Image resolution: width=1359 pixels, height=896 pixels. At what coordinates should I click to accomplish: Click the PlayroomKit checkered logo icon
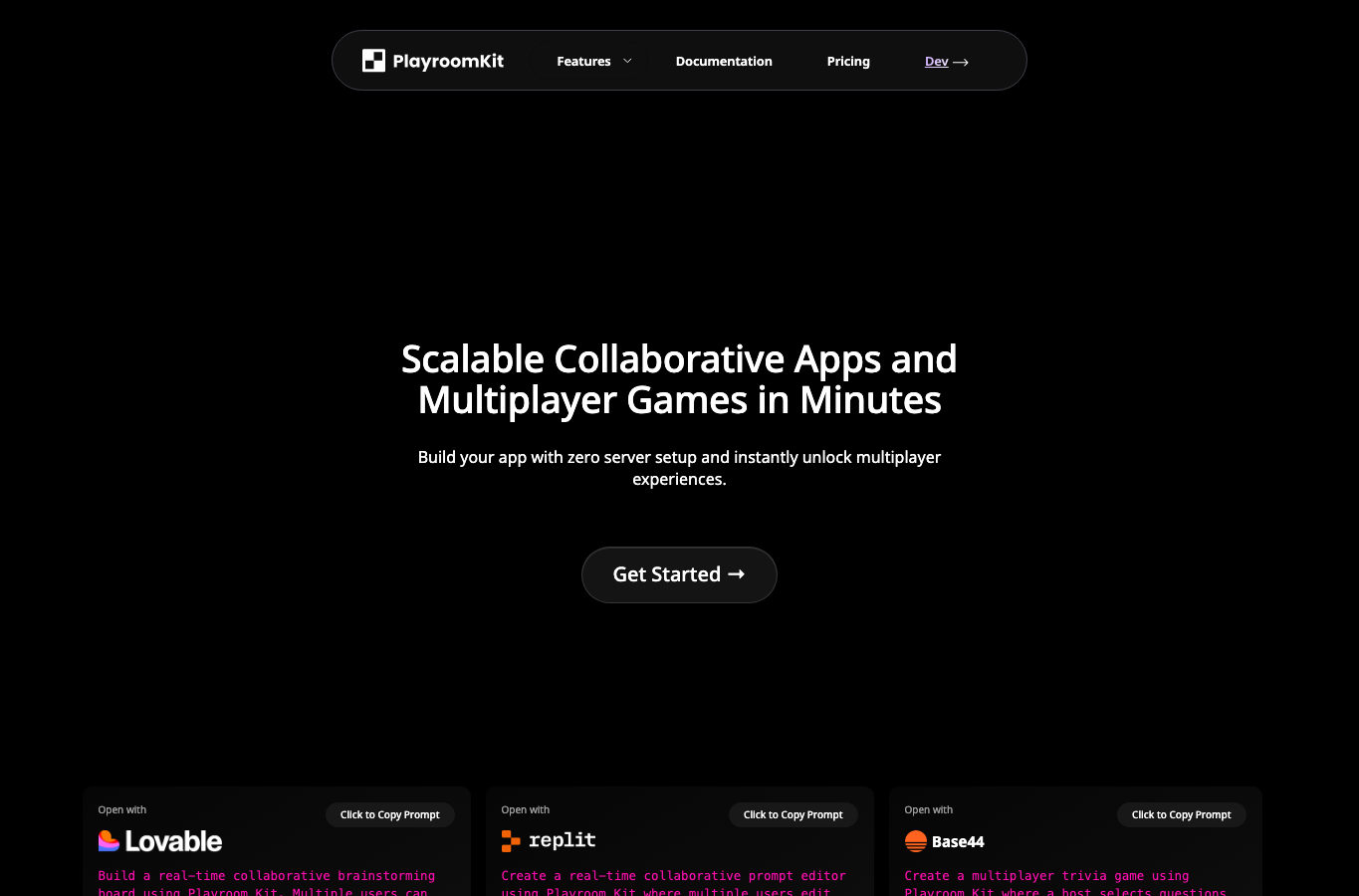[x=373, y=61]
